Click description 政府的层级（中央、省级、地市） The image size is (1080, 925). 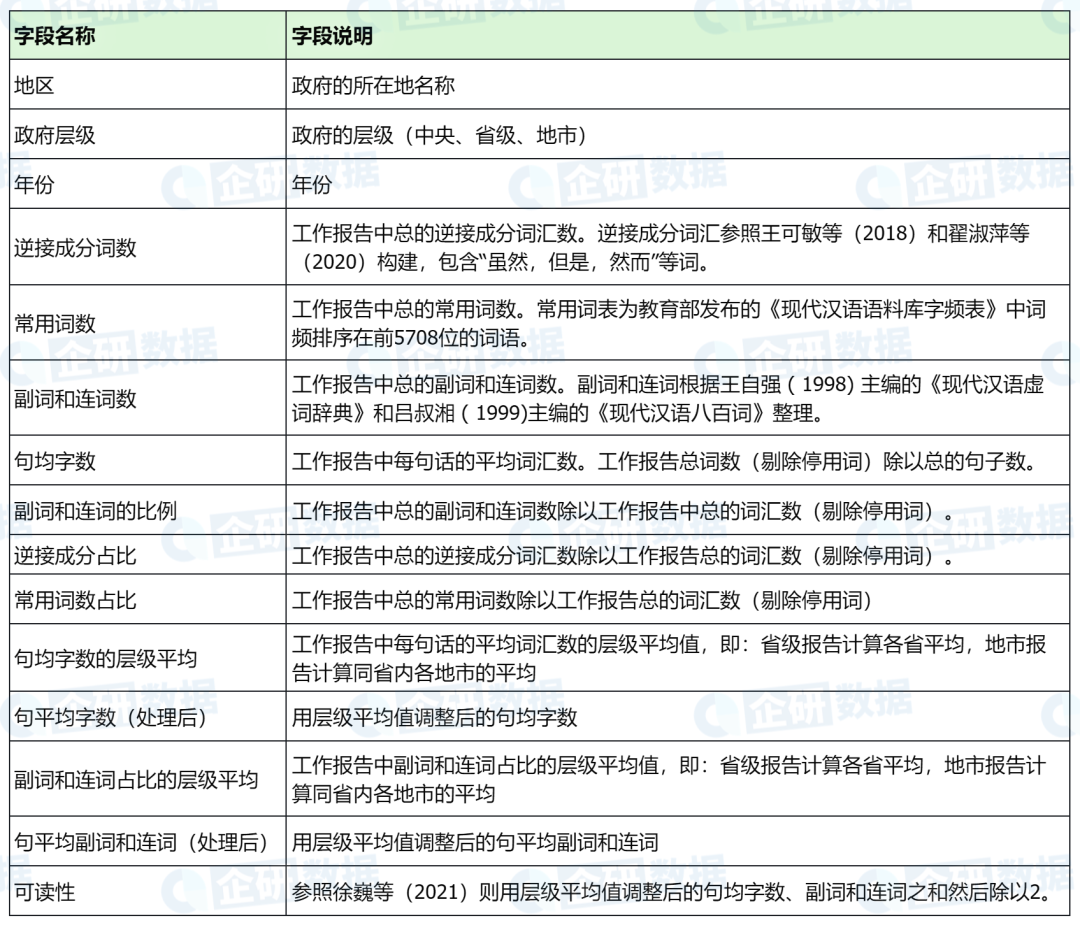[678, 134]
